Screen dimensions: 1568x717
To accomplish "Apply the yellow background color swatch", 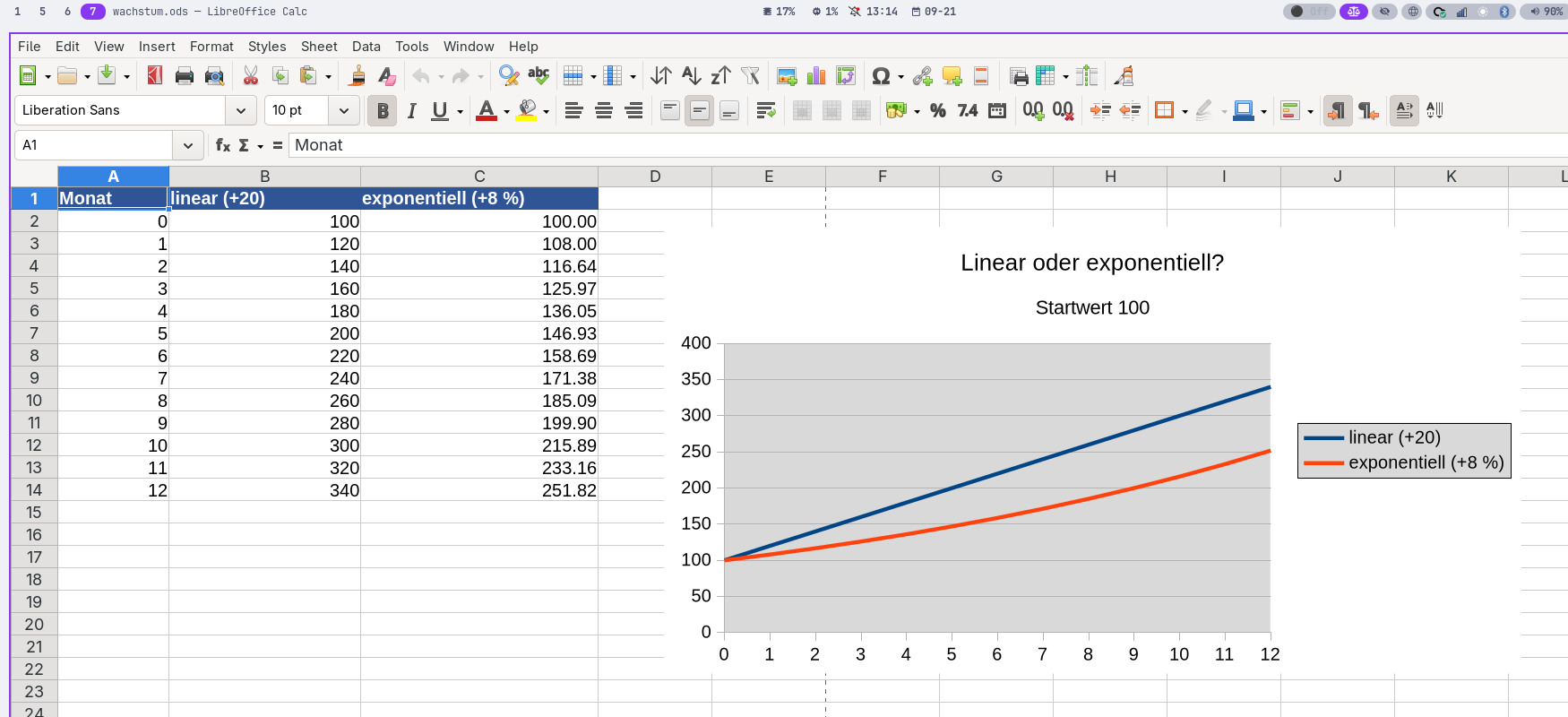I will pos(527,110).
